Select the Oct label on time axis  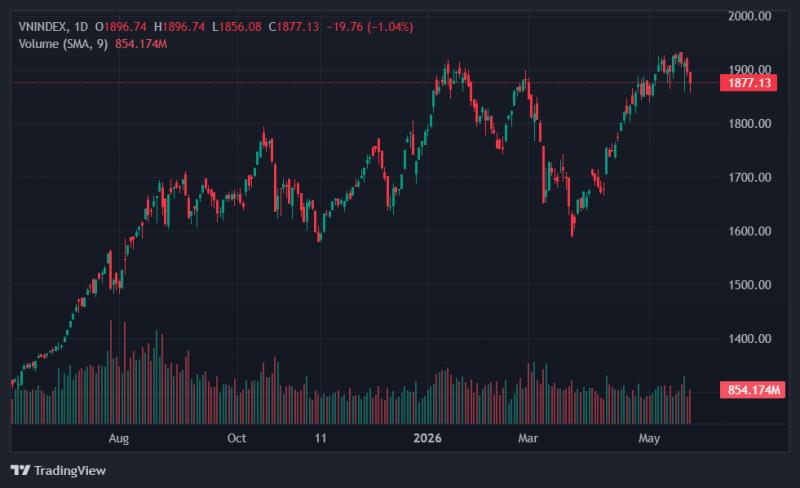coord(237,438)
